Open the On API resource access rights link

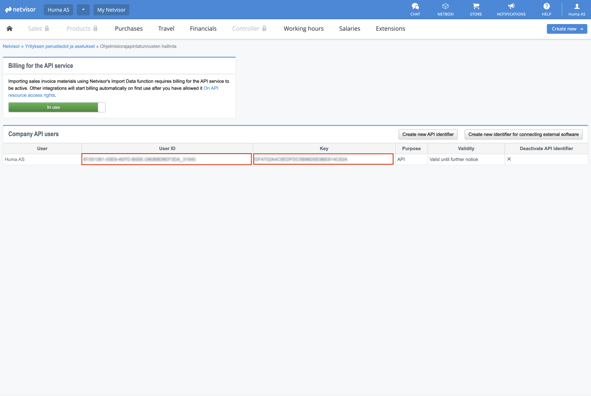pyautogui.click(x=113, y=92)
